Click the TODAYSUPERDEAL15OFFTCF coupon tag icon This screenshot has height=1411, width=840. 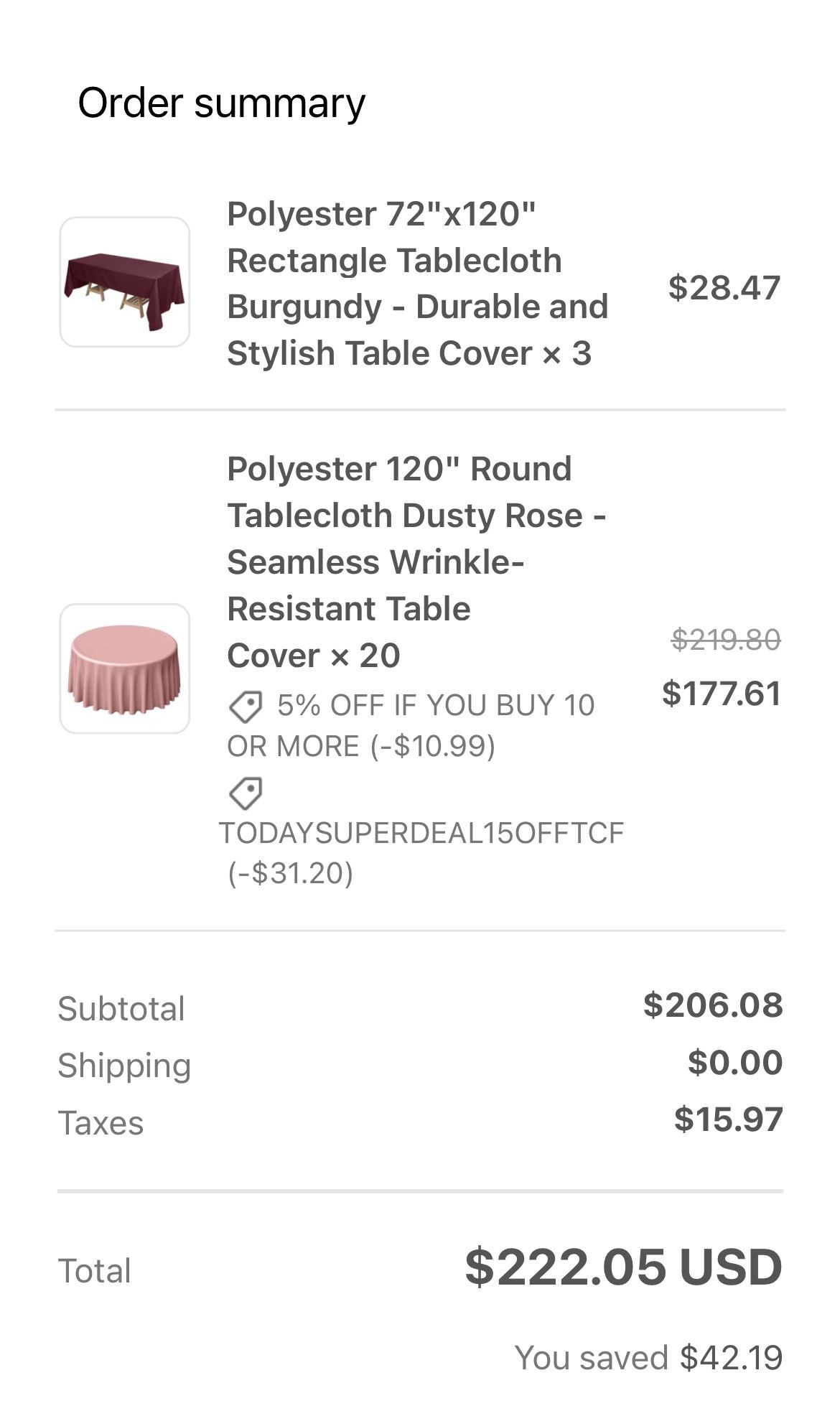point(246,793)
